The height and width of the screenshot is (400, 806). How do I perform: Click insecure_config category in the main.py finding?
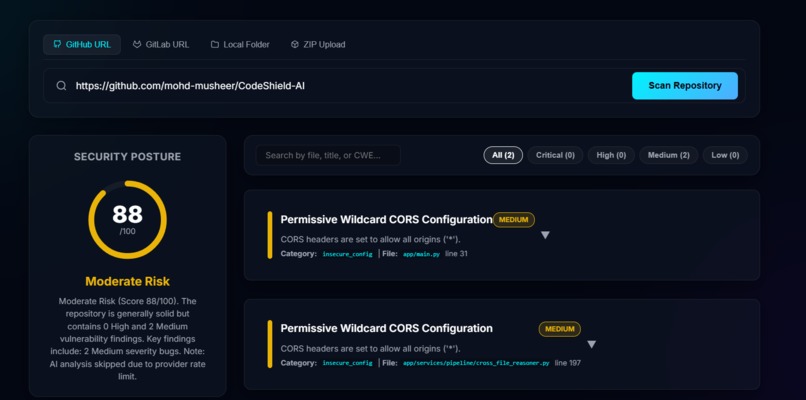347,254
